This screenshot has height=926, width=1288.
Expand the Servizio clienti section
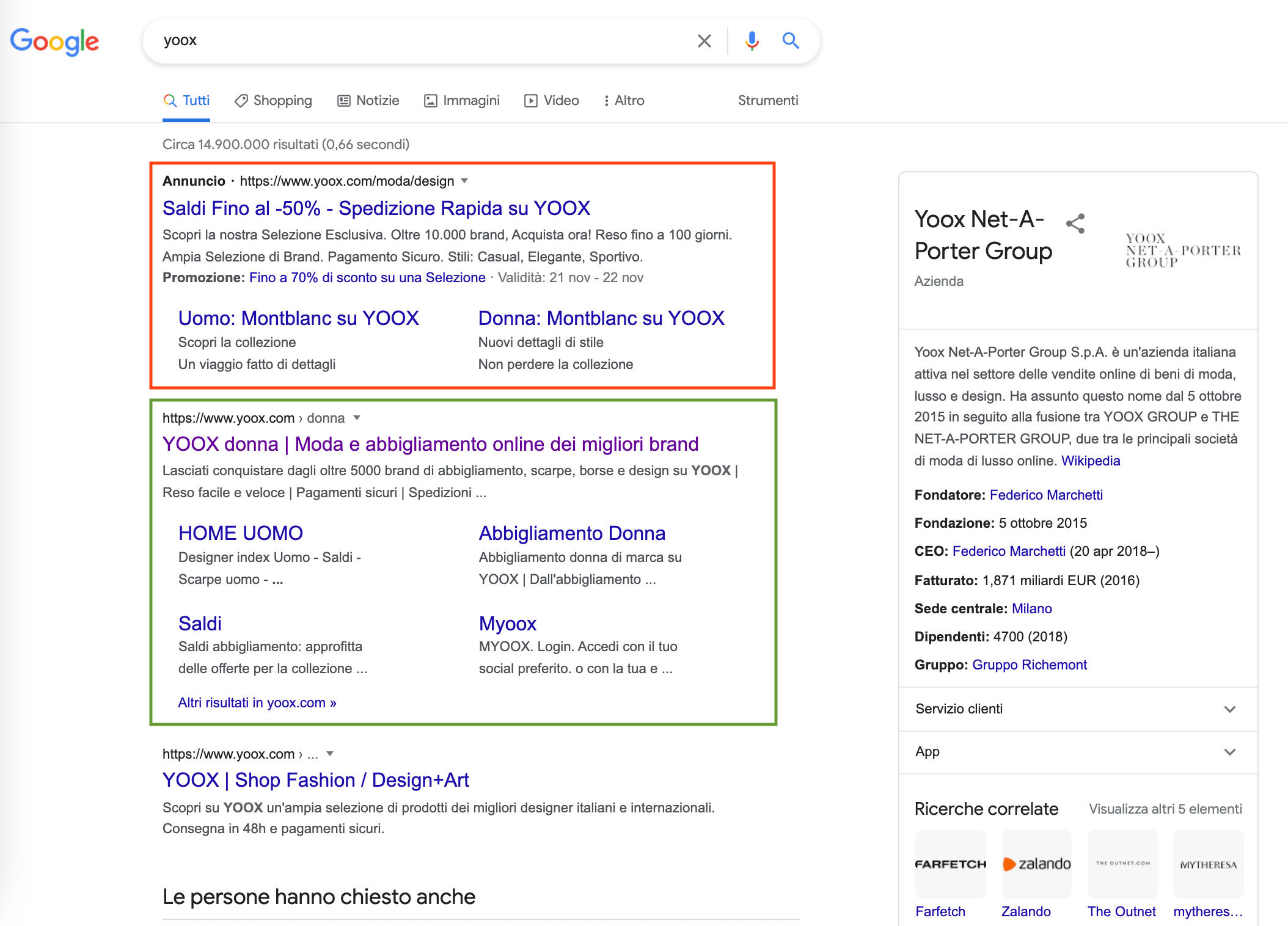coord(1230,709)
